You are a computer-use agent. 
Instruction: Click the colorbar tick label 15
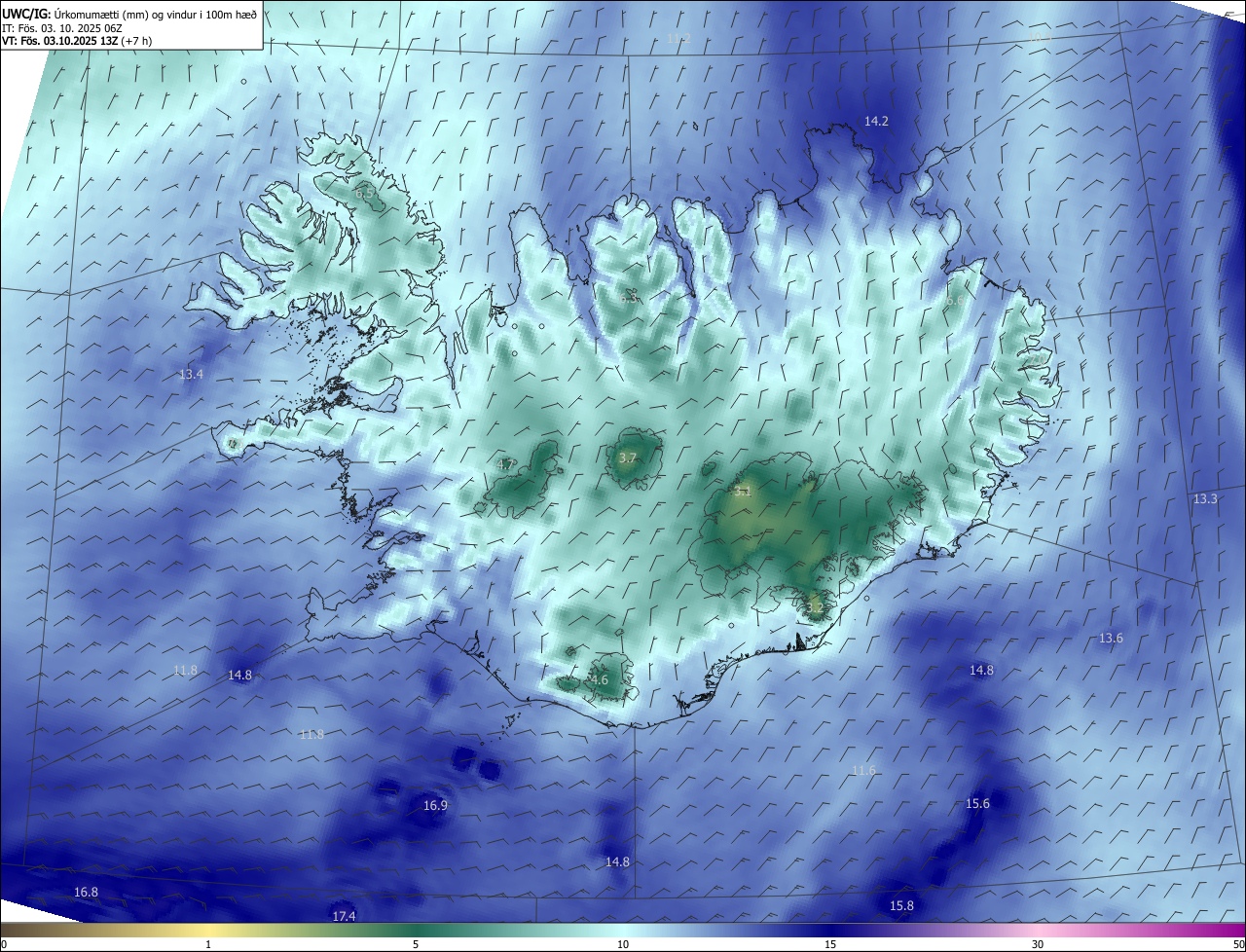(830, 945)
